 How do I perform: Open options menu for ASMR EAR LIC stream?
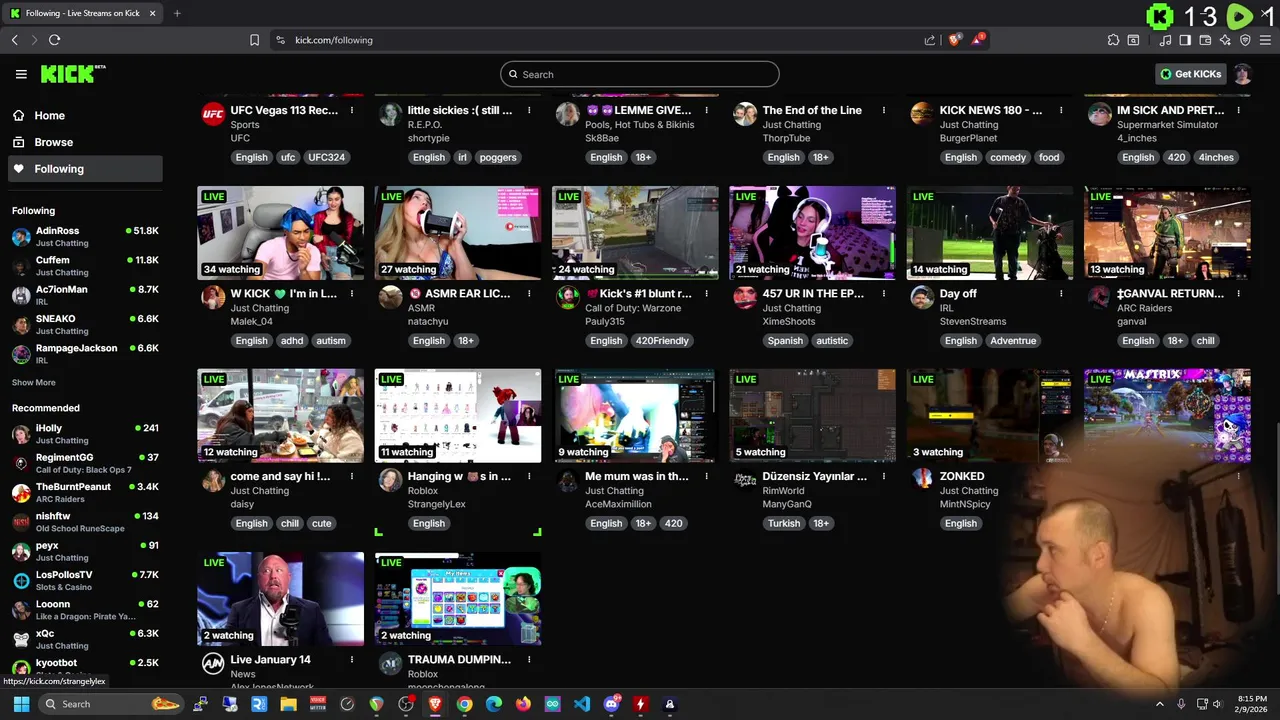point(529,293)
